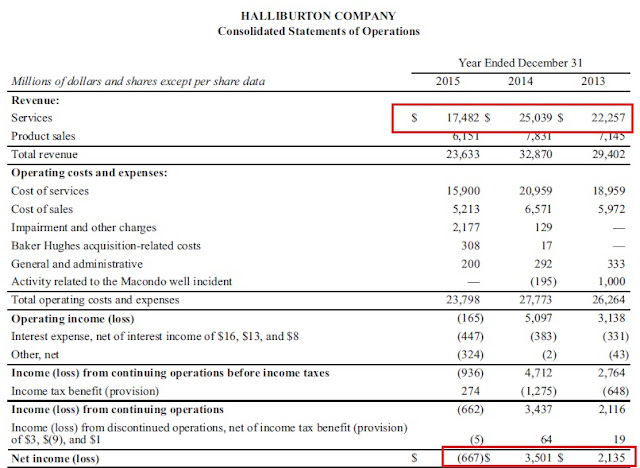
Task: Click pre-tax income value 4,712
Action: pos(538,373)
